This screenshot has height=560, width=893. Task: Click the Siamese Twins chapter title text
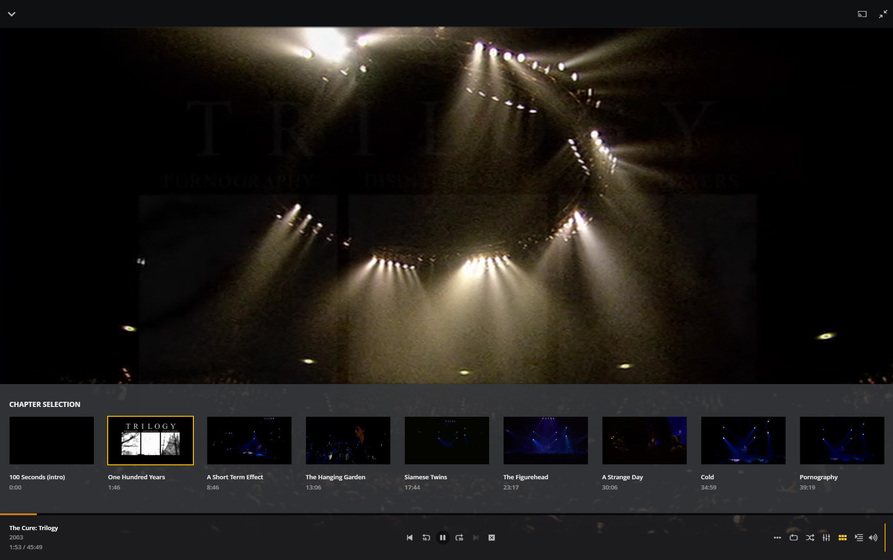426,477
